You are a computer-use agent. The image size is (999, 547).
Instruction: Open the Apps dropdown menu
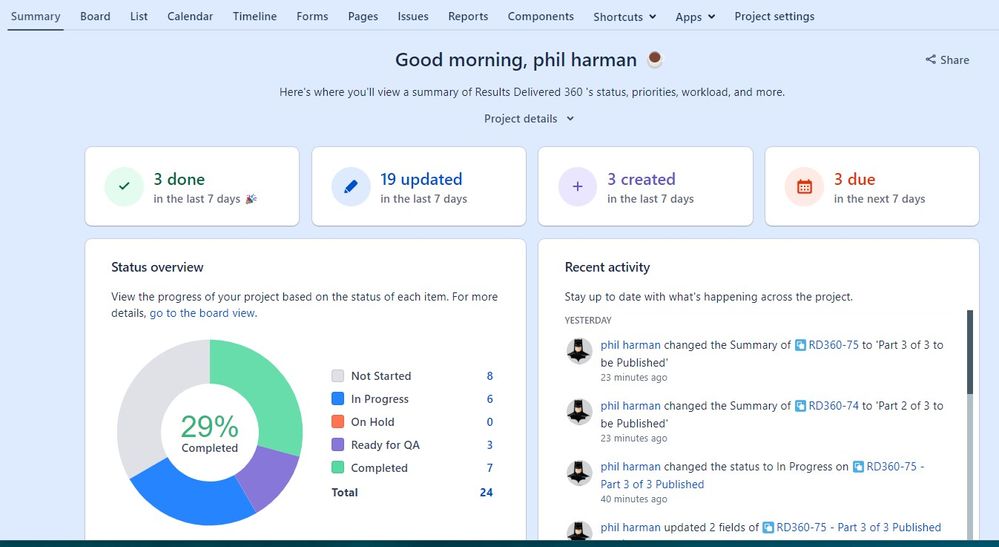point(695,17)
